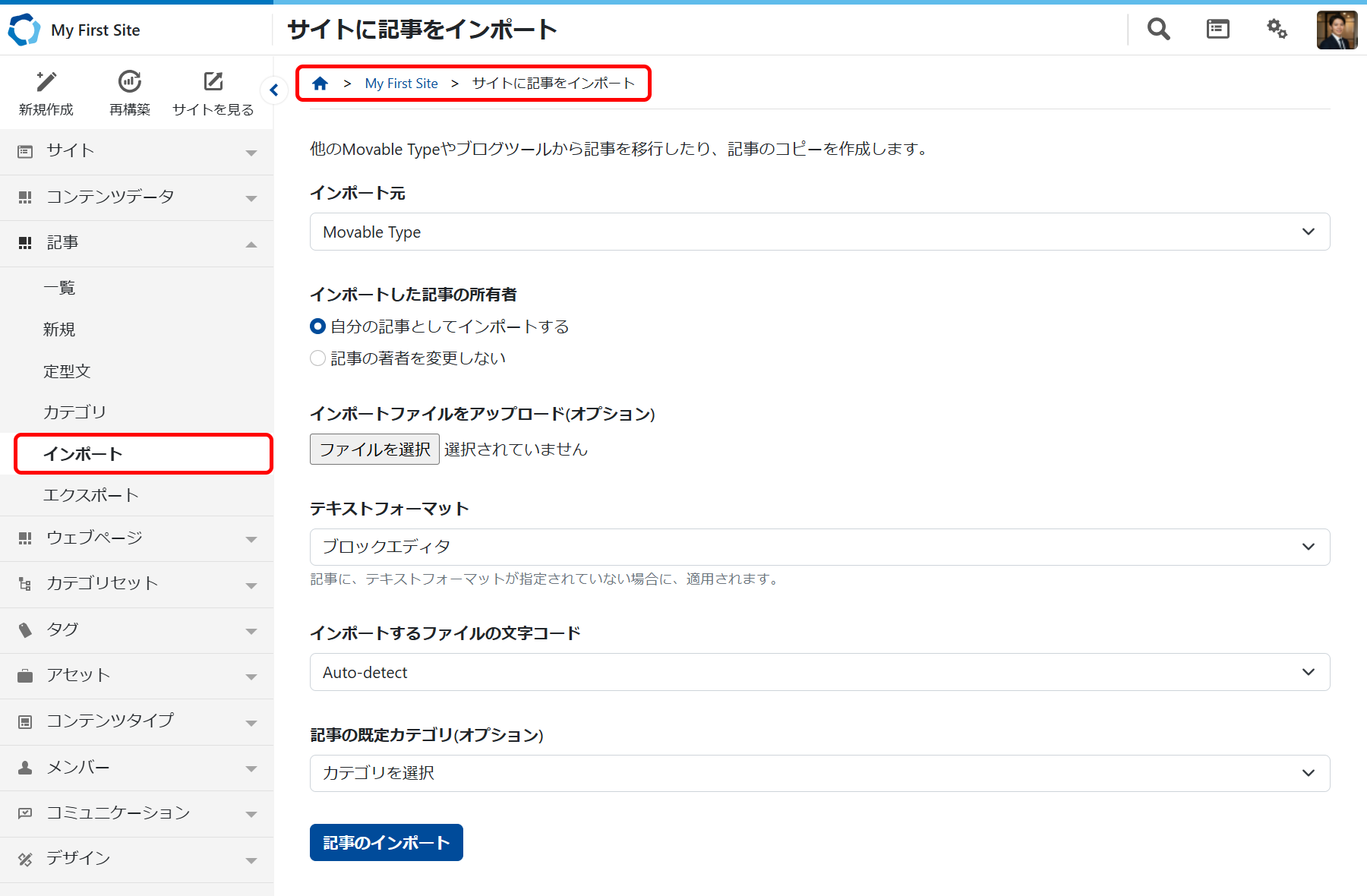Screen dimensions: 1367x896
Task: Click the ファイルを選択 file upload button
Action: 374,450
